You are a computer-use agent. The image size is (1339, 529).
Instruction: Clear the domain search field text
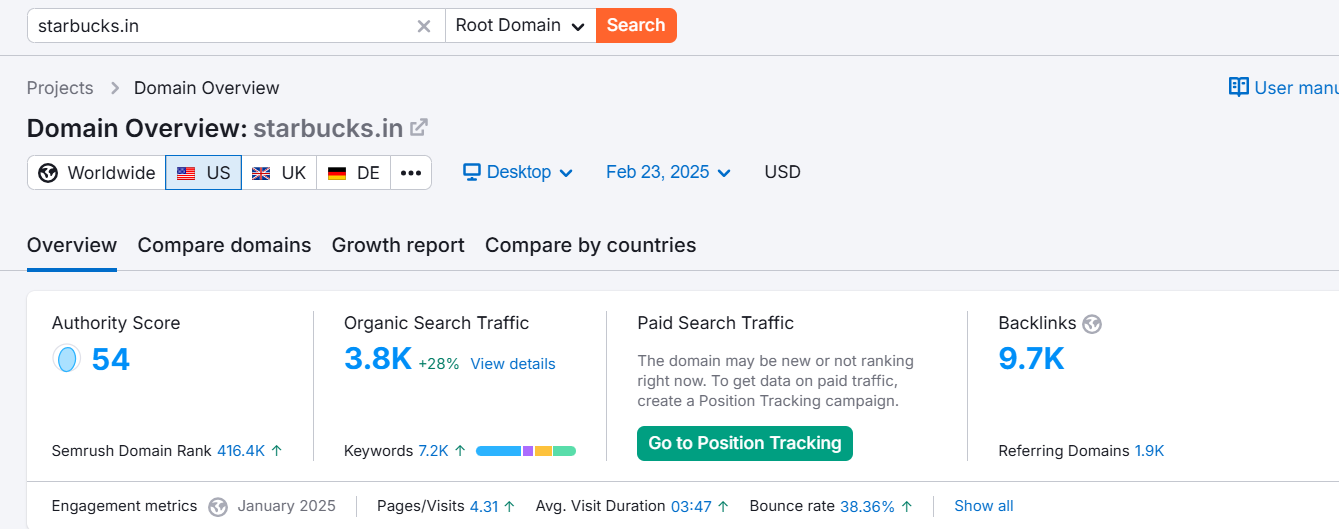click(424, 26)
